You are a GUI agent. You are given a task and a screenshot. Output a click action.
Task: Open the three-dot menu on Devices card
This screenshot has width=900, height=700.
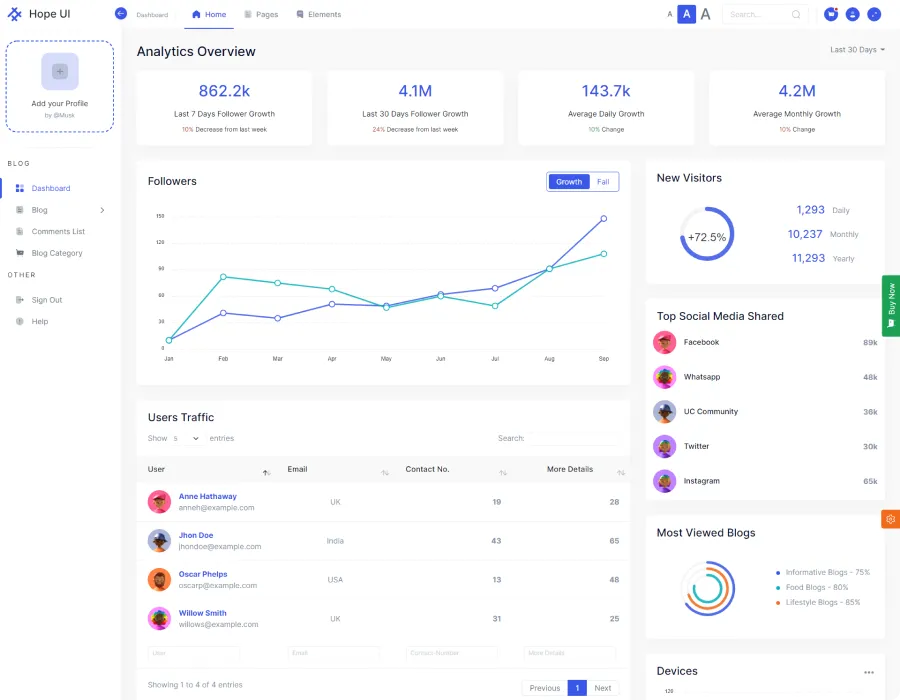(x=869, y=672)
